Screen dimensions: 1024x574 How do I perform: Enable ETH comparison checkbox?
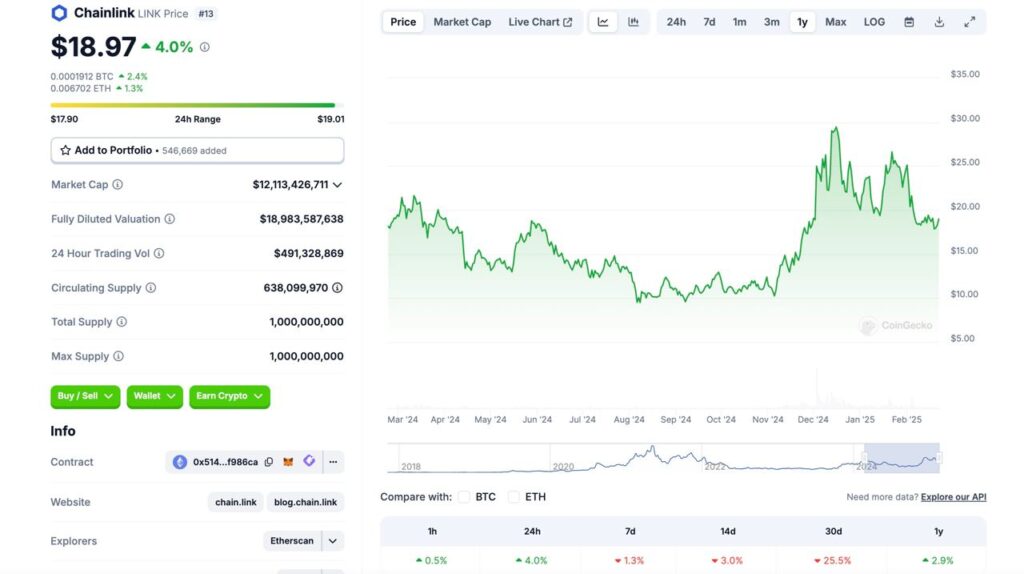coord(514,497)
